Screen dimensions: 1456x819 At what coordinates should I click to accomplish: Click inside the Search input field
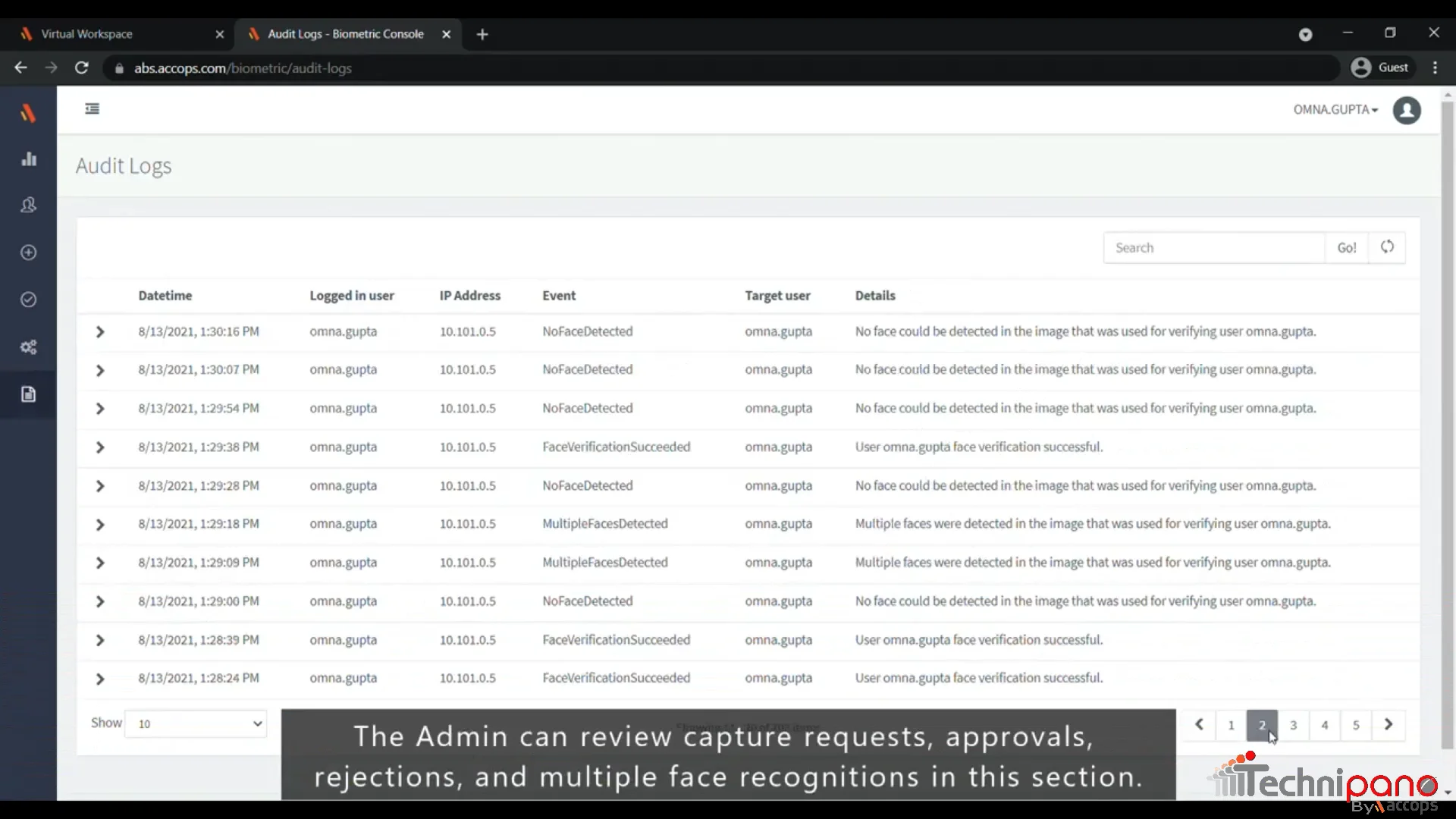[1213, 247]
